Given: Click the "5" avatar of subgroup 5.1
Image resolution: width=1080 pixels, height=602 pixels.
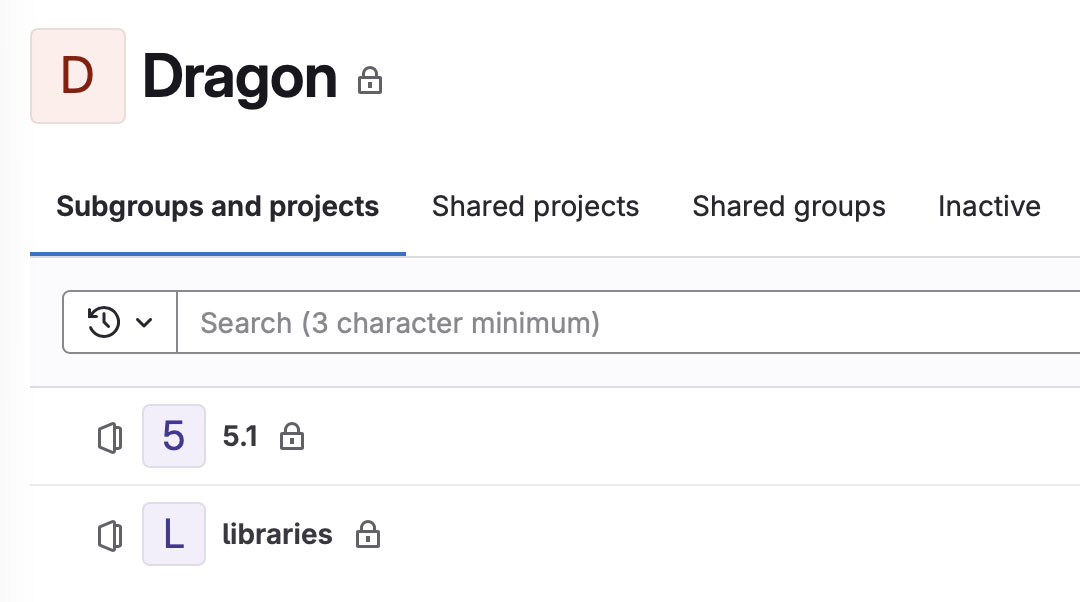Looking at the screenshot, I should point(174,436).
